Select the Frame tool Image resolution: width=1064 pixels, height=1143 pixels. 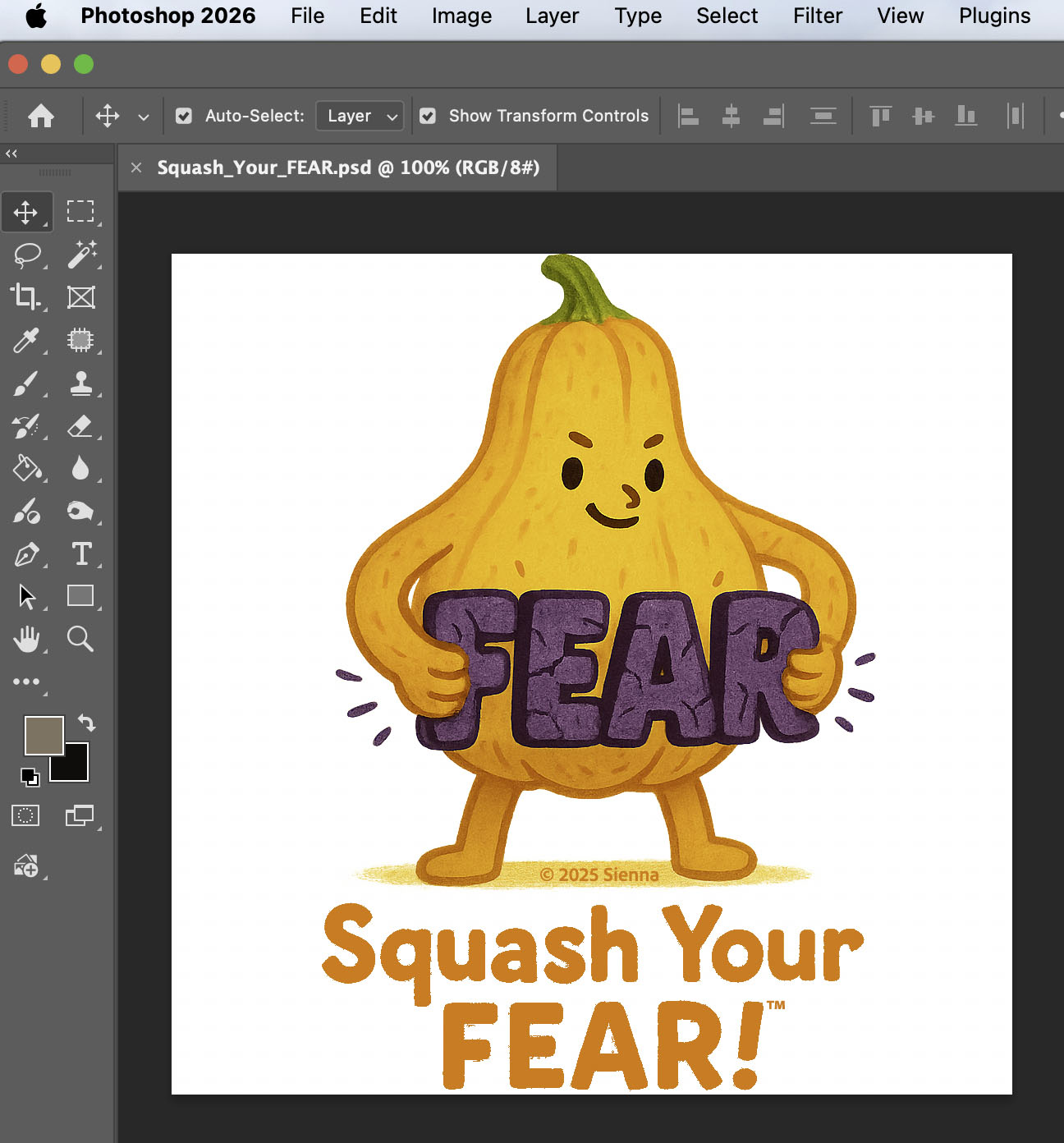pos(80,297)
